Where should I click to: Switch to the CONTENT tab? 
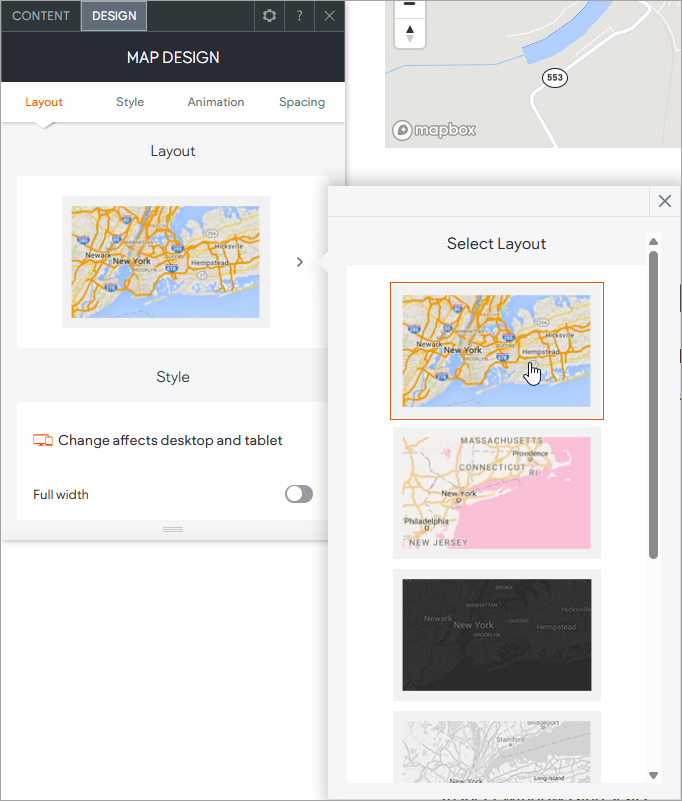[41, 16]
